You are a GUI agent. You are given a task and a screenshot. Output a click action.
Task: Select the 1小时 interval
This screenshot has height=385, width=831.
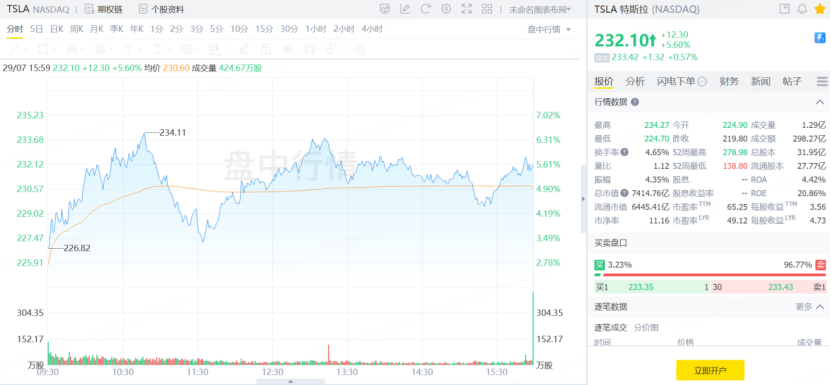[x=316, y=29]
